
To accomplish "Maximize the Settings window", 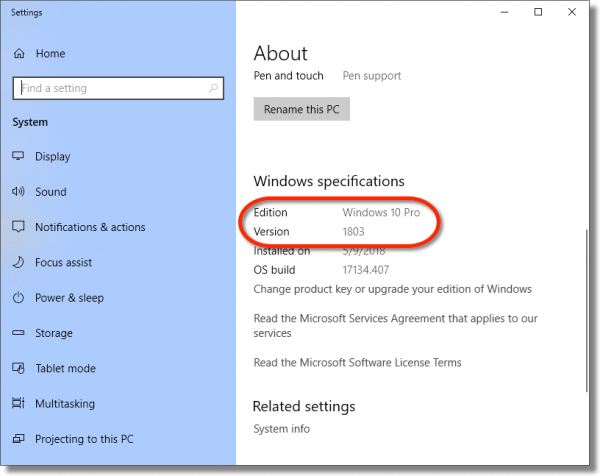I will click(x=538, y=12).
